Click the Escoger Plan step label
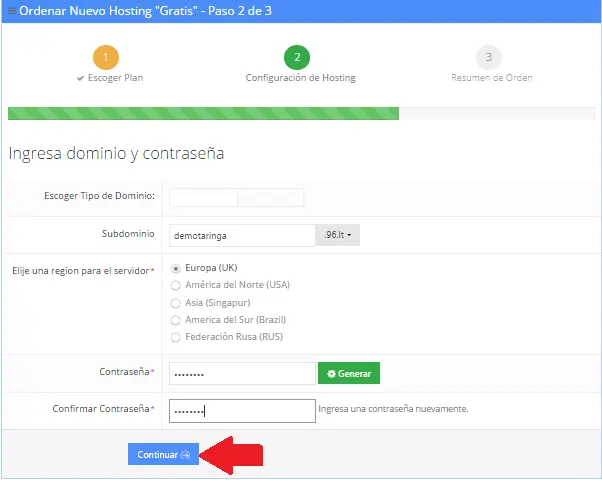Viewport: 602px width, 480px height. tap(115, 78)
